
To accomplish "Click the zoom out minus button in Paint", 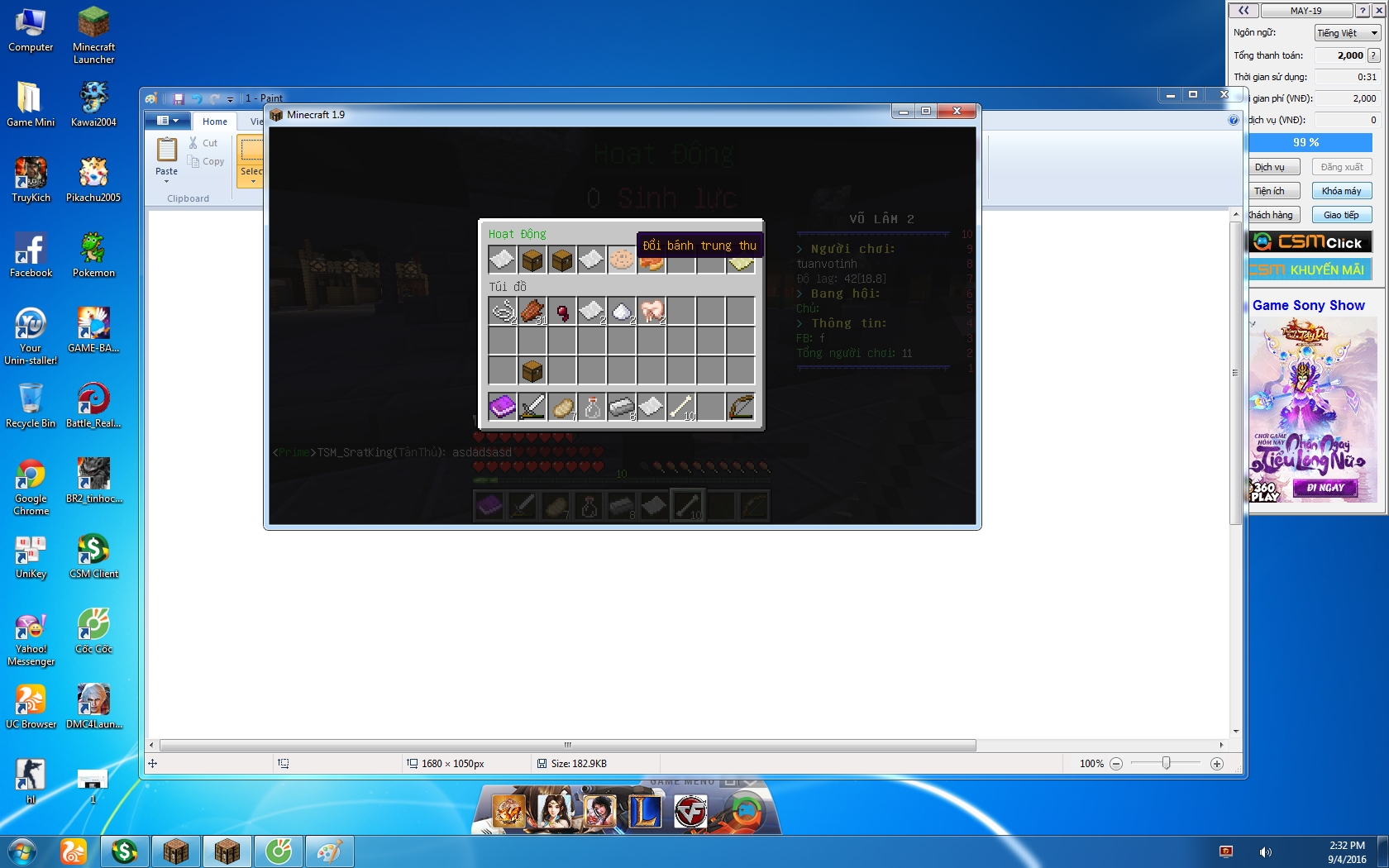I will (x=1116, y=764).
